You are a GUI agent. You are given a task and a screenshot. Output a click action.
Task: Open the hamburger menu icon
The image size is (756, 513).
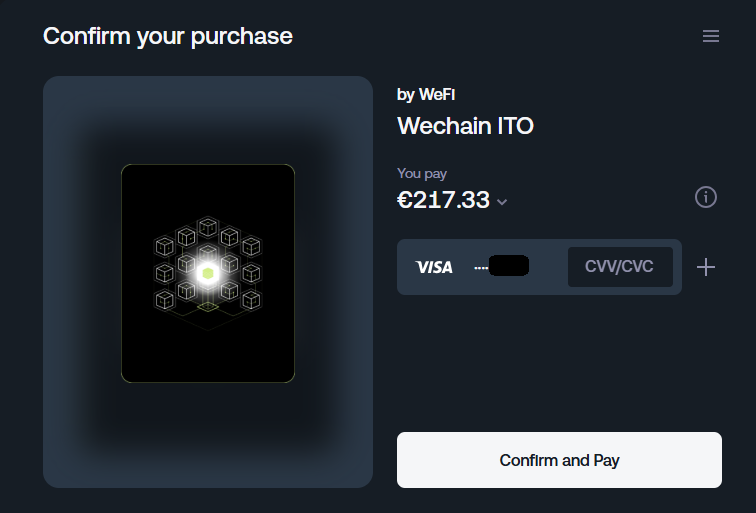(x=711, y=36)
